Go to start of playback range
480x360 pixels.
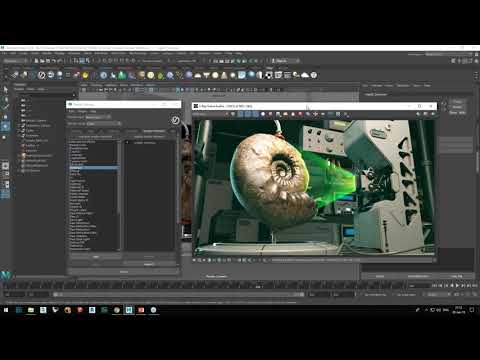(x=435, y=286)
